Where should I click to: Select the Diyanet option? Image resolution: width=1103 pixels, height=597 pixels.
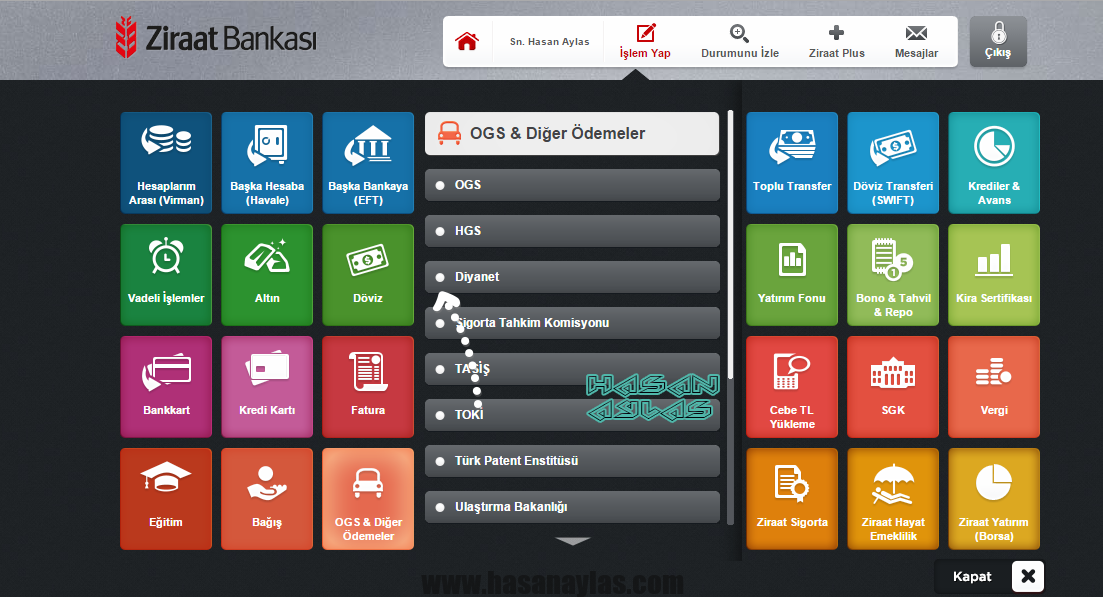[573, 277]
